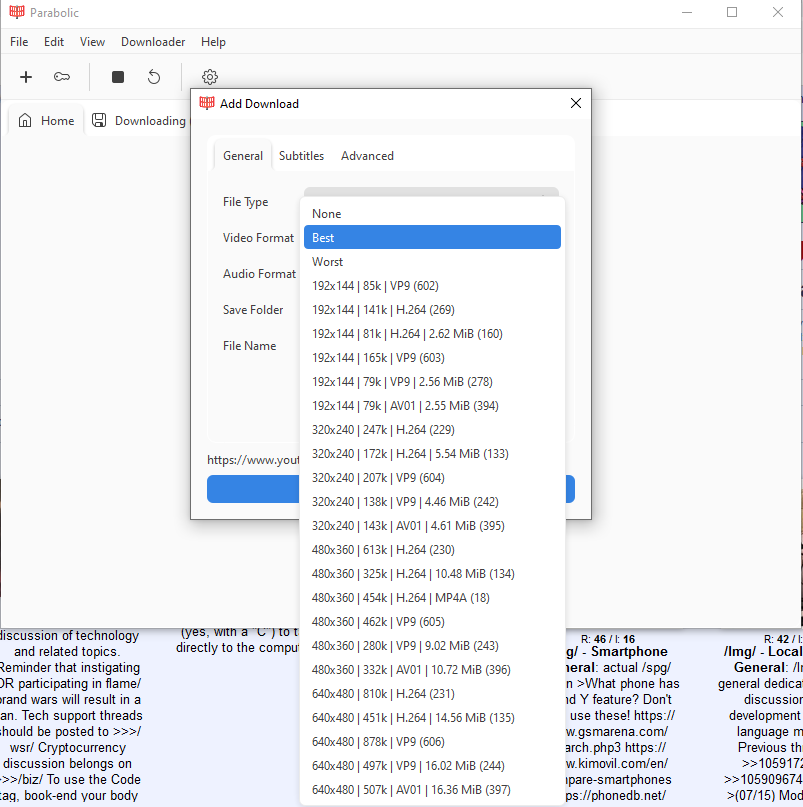Image resolution: width=803 pixels, height=807 pixels.
Task: Click the https://www.yout URL text
Action: [x=253, y=460]
